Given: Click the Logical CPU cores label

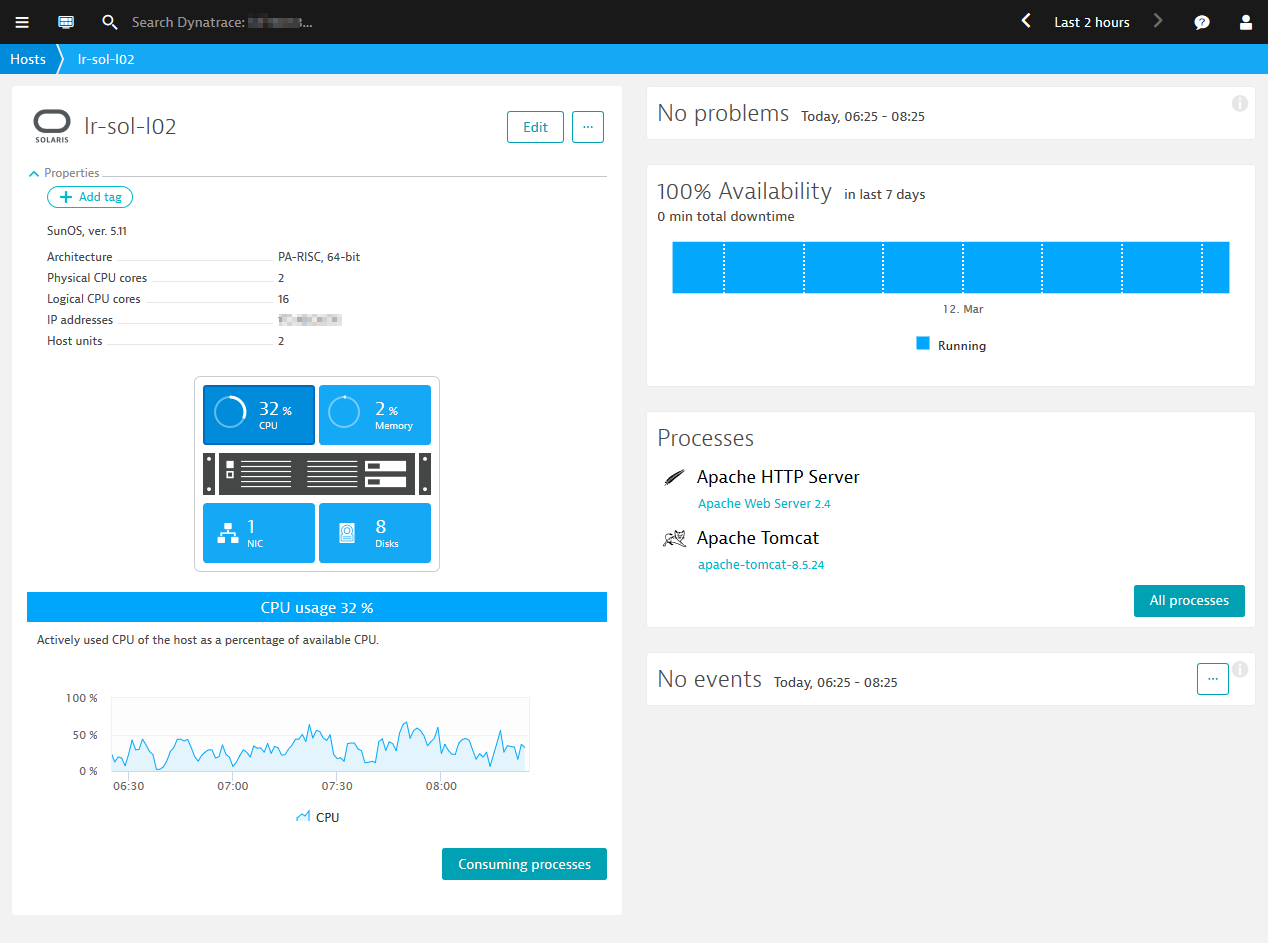Looking at the screenshot, I should tap(94, 299).
